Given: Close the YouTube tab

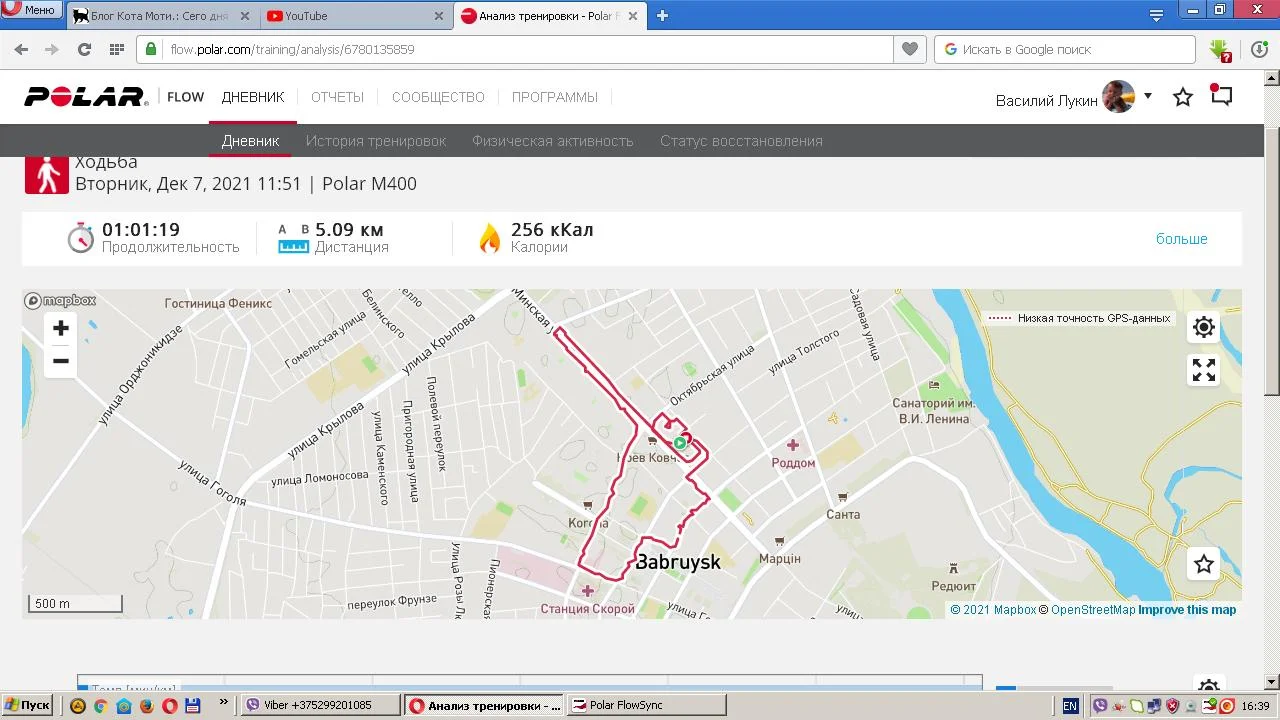Looking at the screenshot, I should [439, 16].
